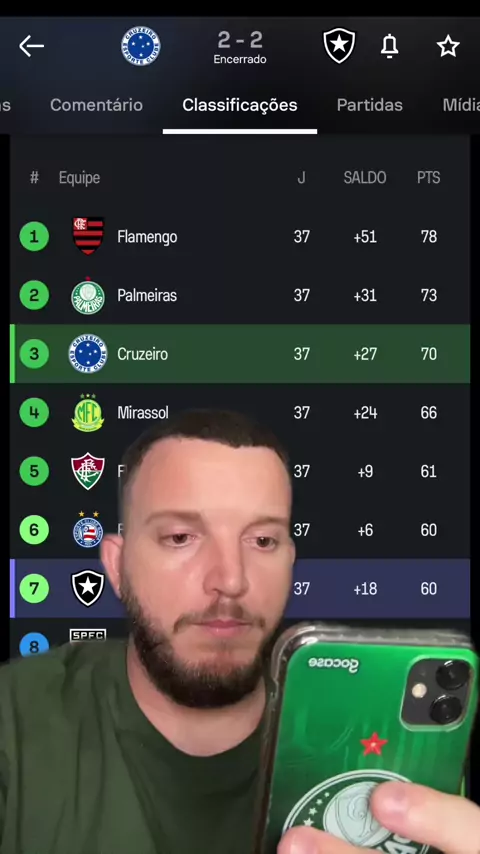Viewport: 480px width, 854px height.
Task: Click the SPFC crest icon
Action: [x=88, y=636]
